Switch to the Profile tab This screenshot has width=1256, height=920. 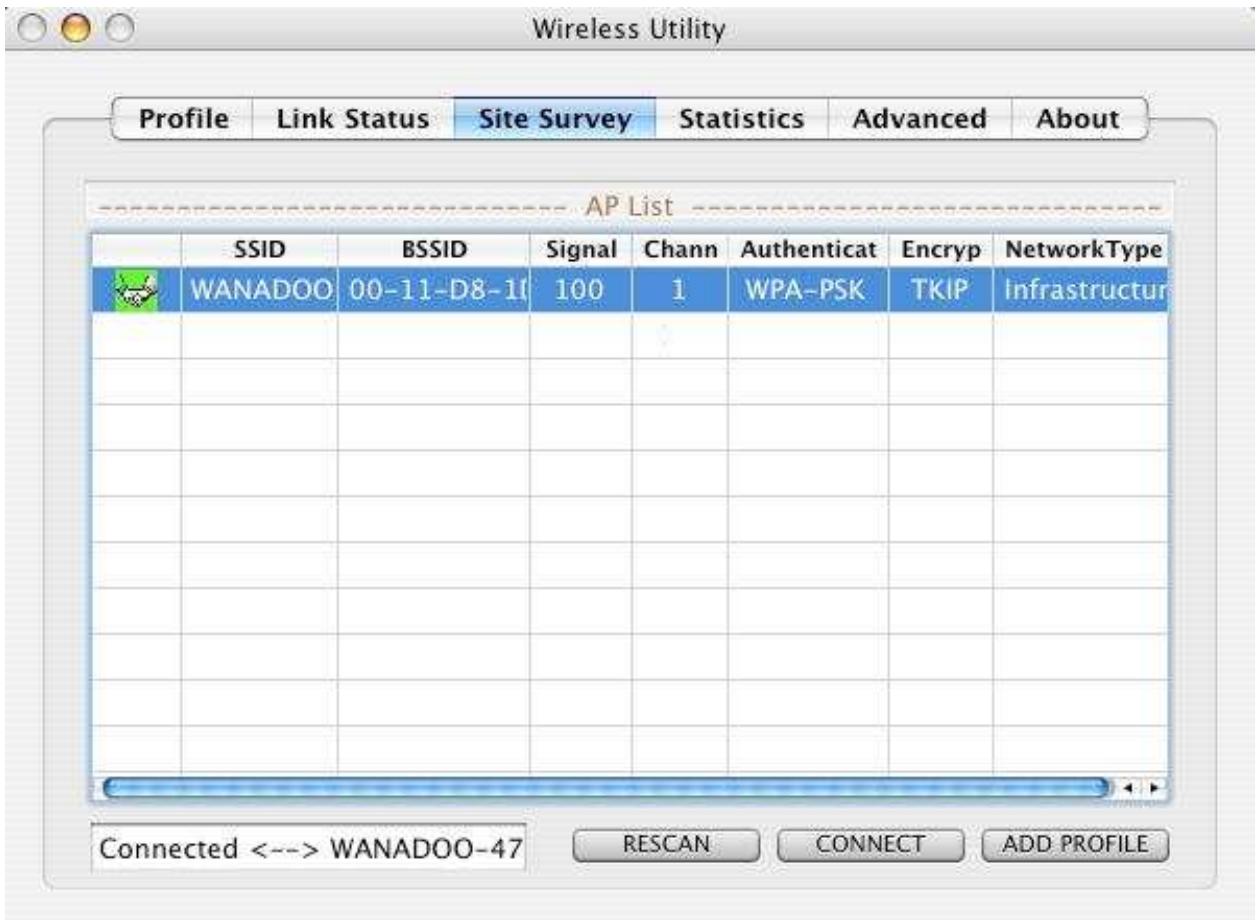point(184,119)
